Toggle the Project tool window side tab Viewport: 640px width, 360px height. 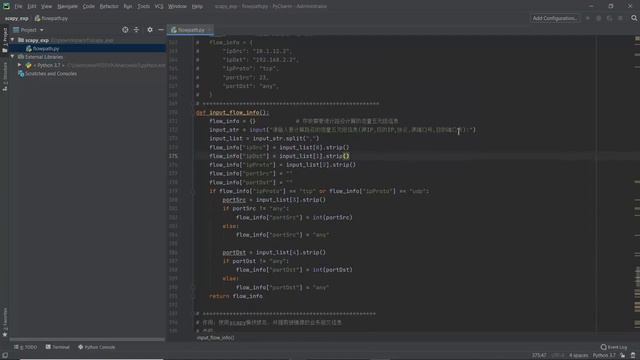5,40
